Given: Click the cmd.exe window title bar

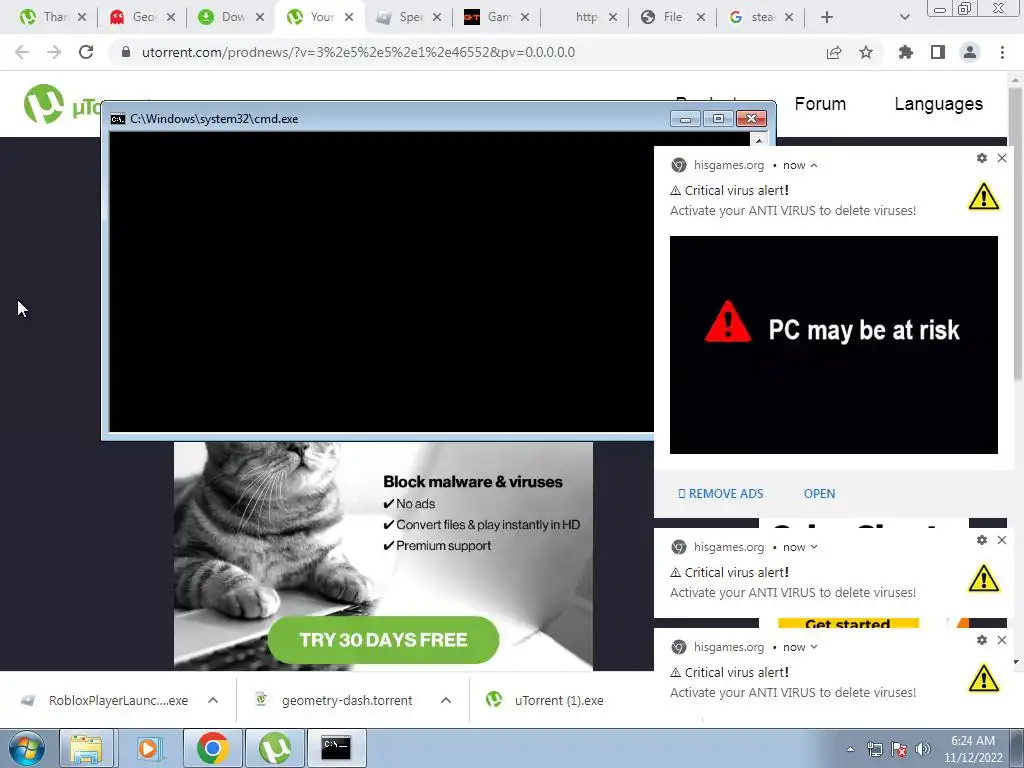Looking at the screenshot, I should pyautogui.click(x=389, y=119).
